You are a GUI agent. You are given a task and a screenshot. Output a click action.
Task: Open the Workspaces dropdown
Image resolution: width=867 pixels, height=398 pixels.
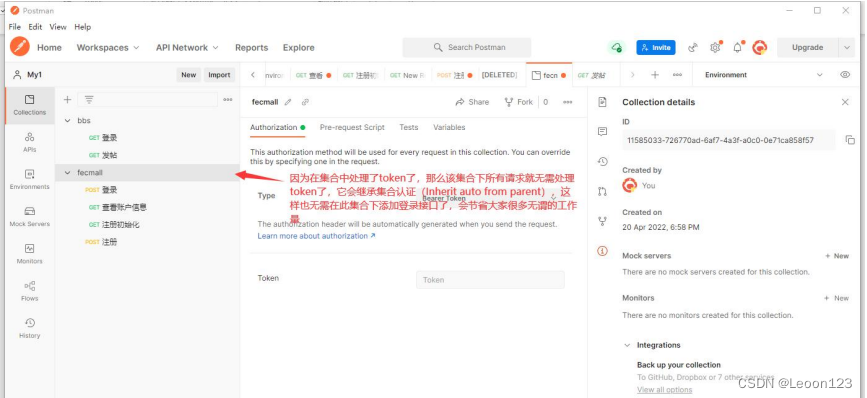108,48
